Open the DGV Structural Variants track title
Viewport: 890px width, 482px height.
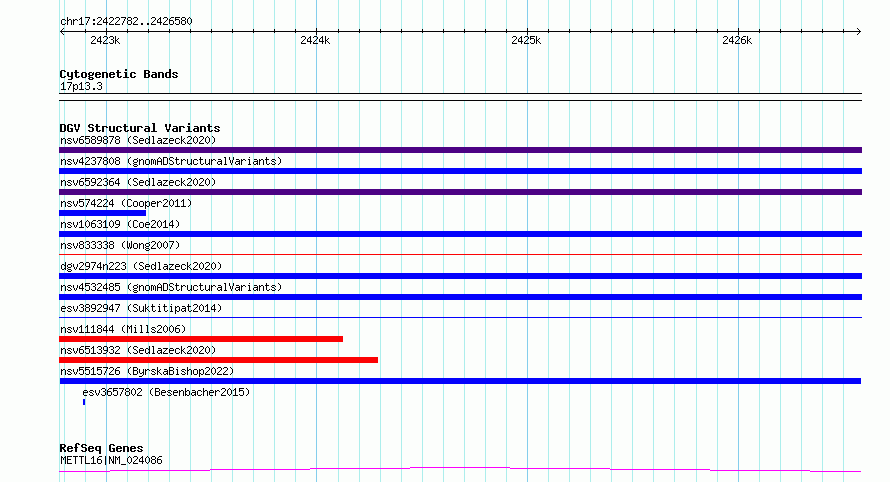click(x=140, y=128)
